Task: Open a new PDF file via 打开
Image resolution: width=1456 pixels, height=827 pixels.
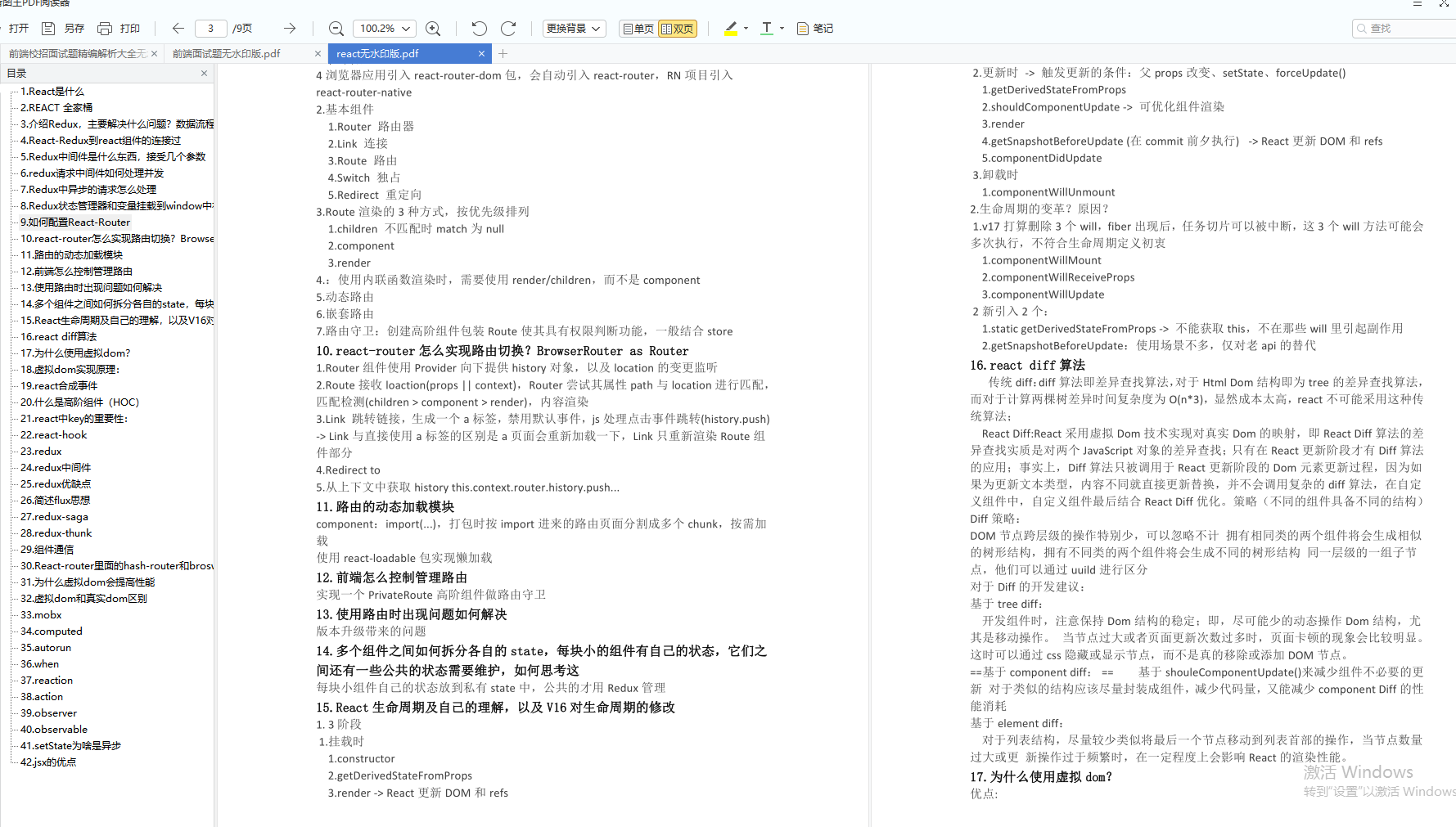Action: tap(18, 28)
